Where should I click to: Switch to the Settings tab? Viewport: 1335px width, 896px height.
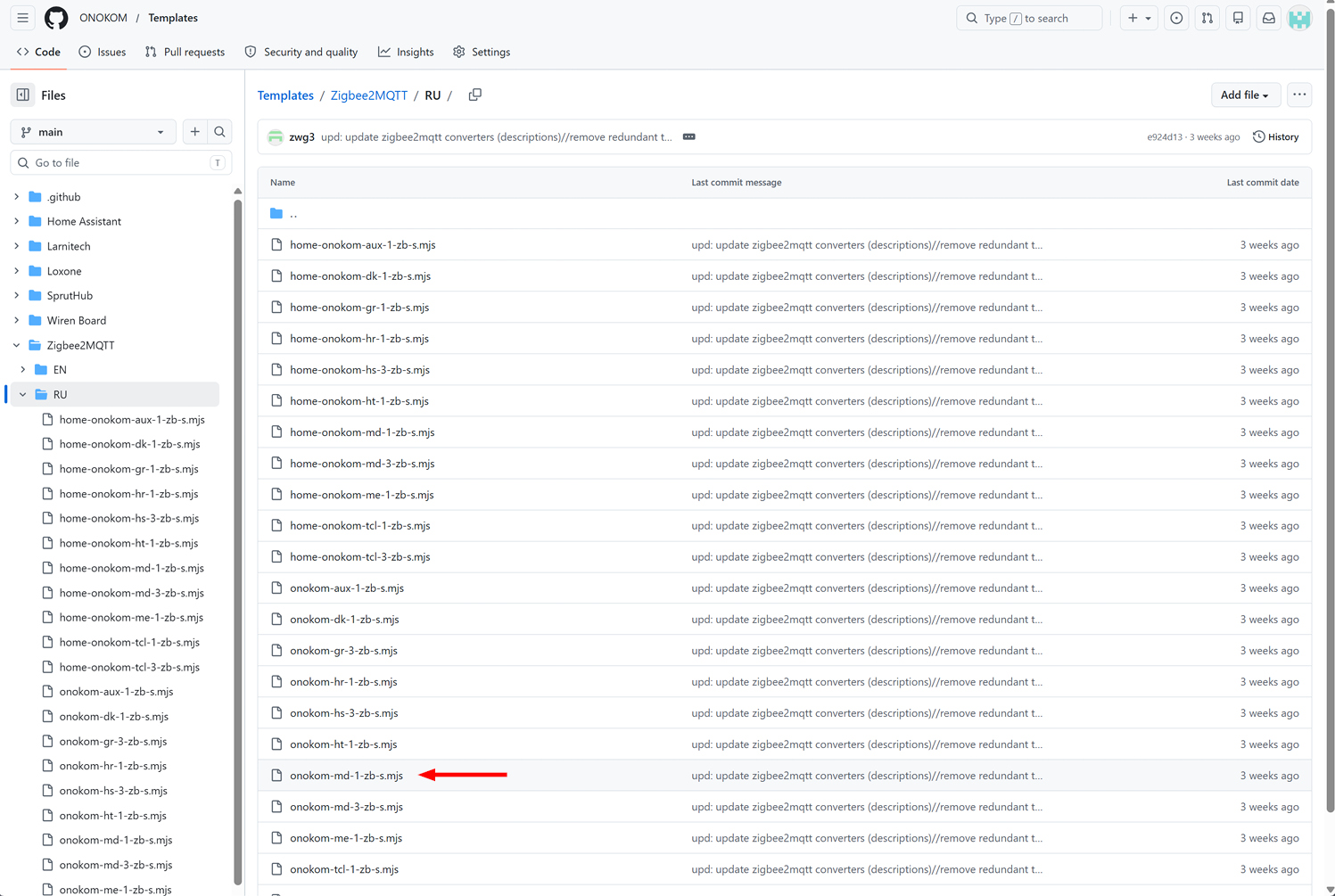482,52
